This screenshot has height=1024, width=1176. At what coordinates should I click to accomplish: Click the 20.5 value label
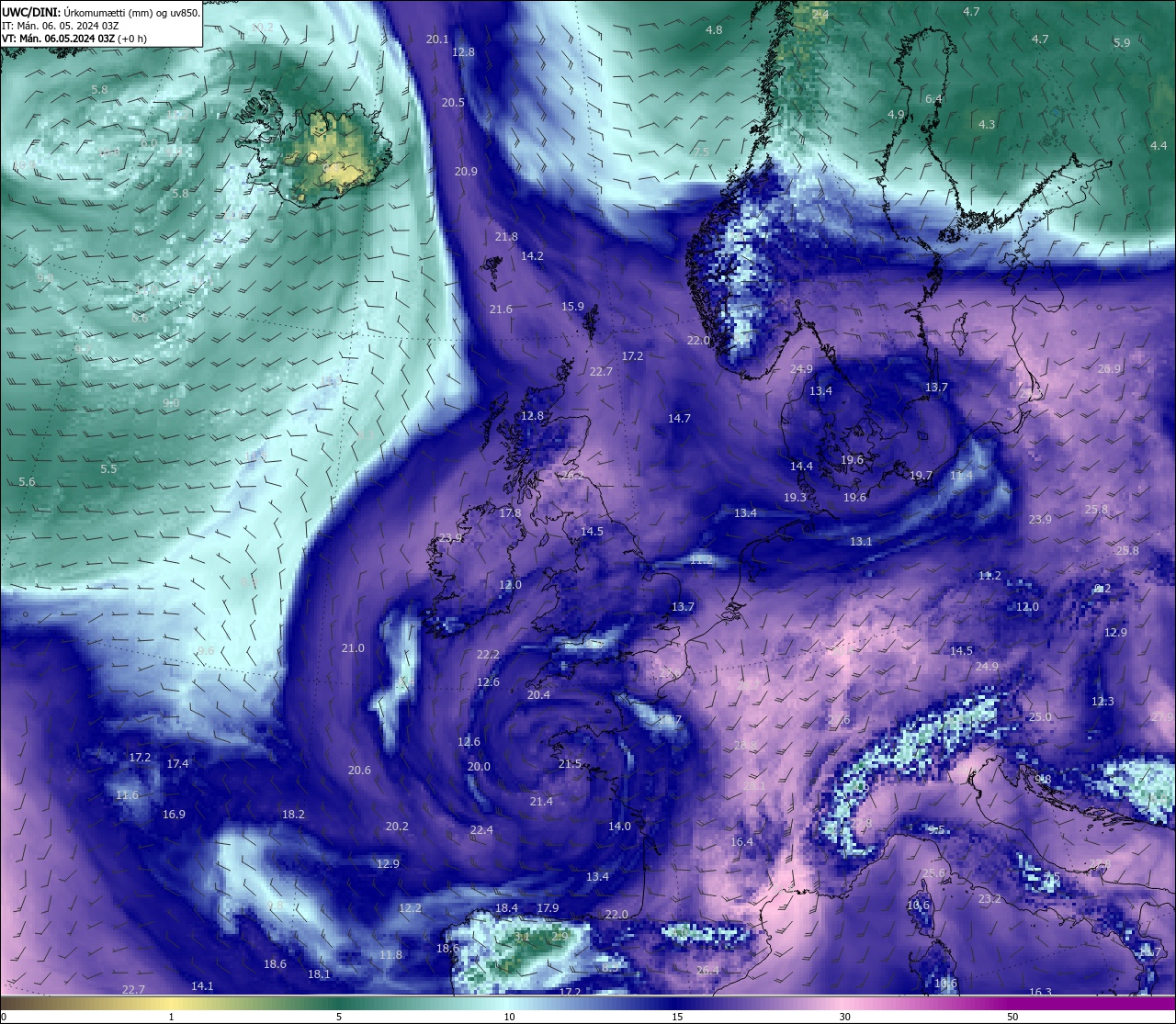point(453,103)
